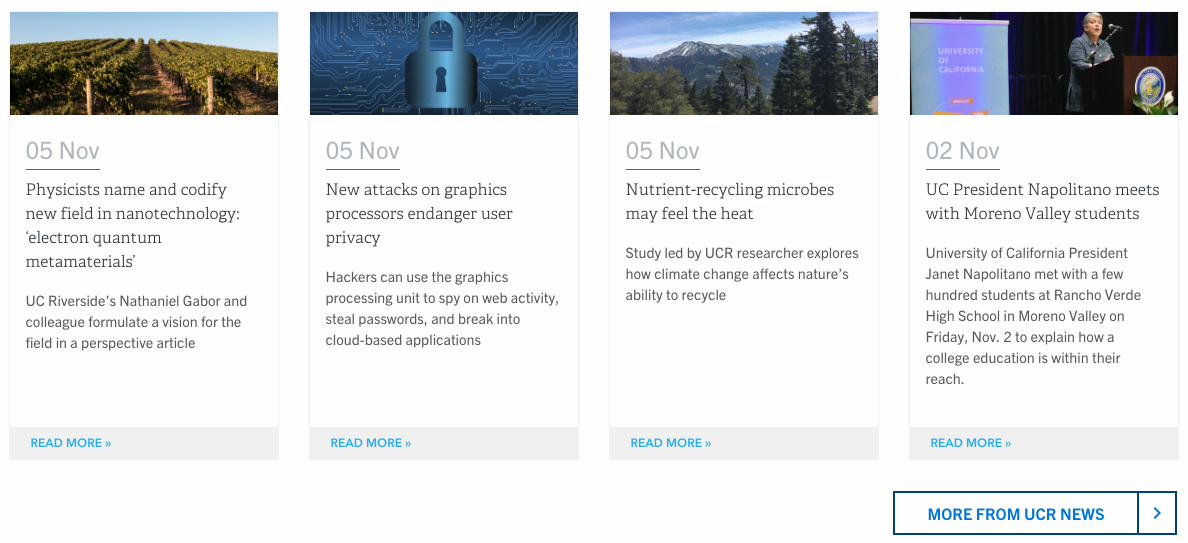Click the padlock circuit board image
The height and width of the screenshot is (543, 1188).
pyautogui.click(x=444, y=63)
